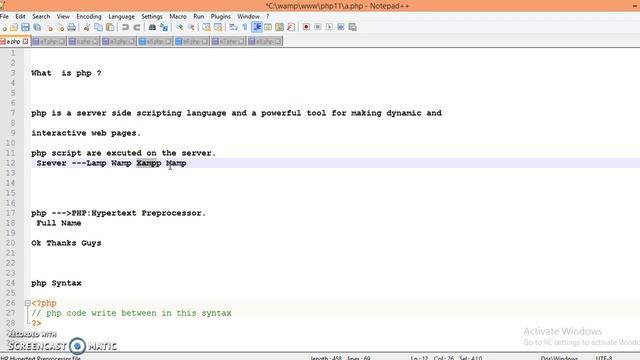The image size is (640, 360).
Task: Open the Replace dialog toolbar icon
Action: (164, 27)
